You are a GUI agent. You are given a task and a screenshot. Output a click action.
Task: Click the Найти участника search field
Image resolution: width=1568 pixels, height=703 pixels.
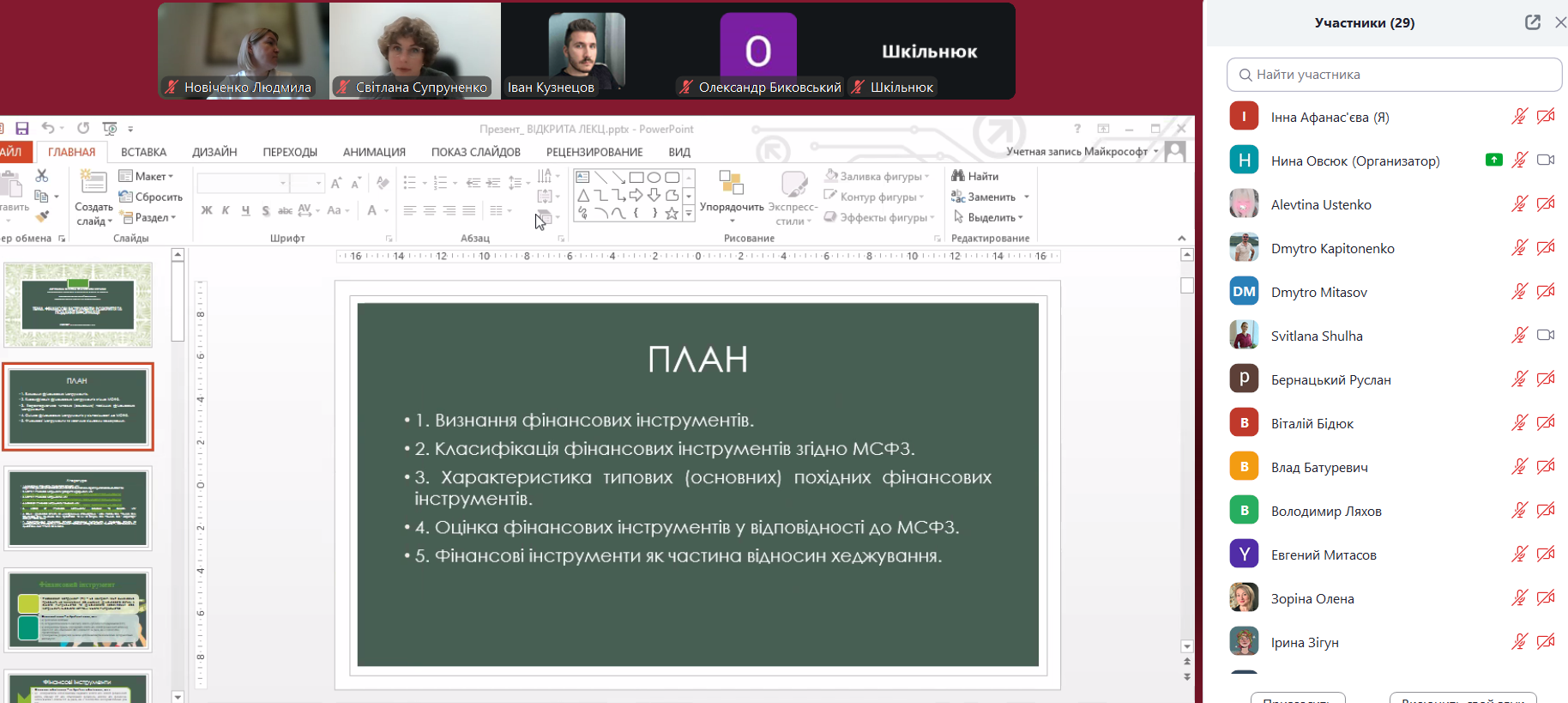tap(1394, 75)
